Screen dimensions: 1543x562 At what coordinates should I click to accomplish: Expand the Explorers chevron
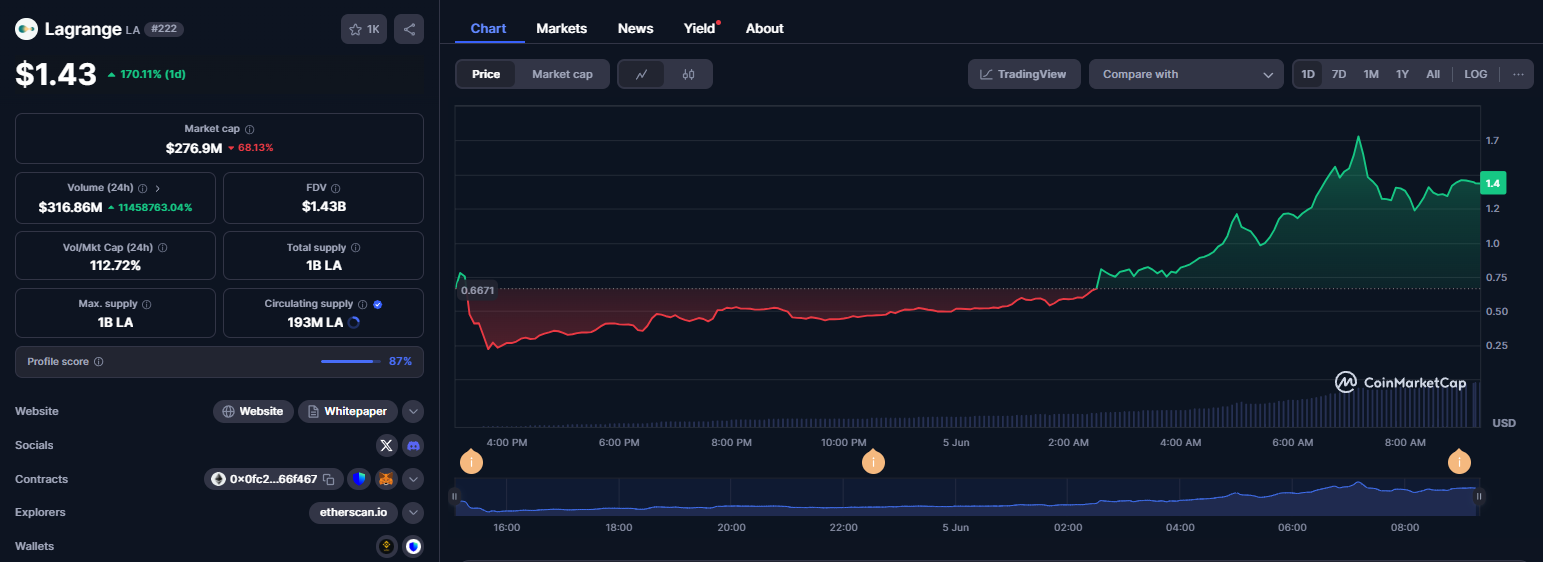(413, 512)
